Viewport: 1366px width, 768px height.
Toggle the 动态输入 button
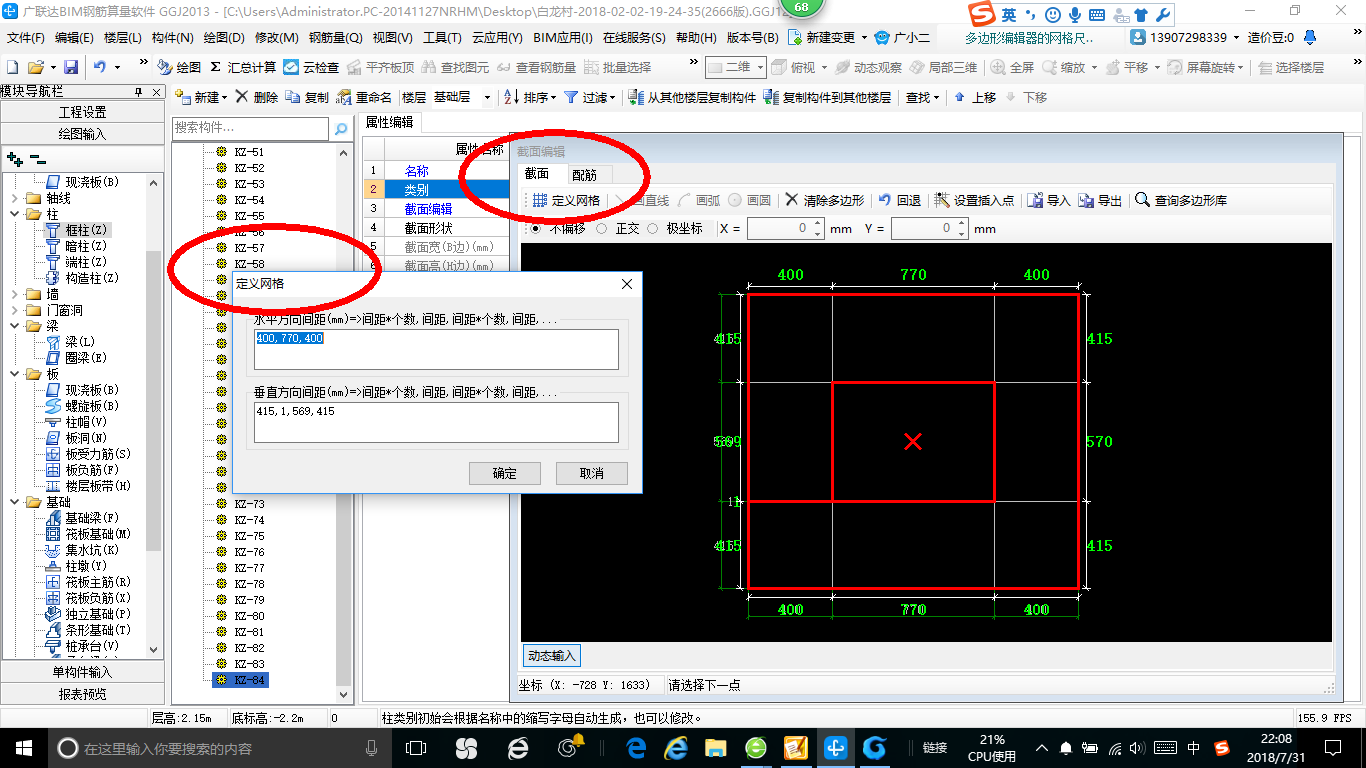point(552,655)
